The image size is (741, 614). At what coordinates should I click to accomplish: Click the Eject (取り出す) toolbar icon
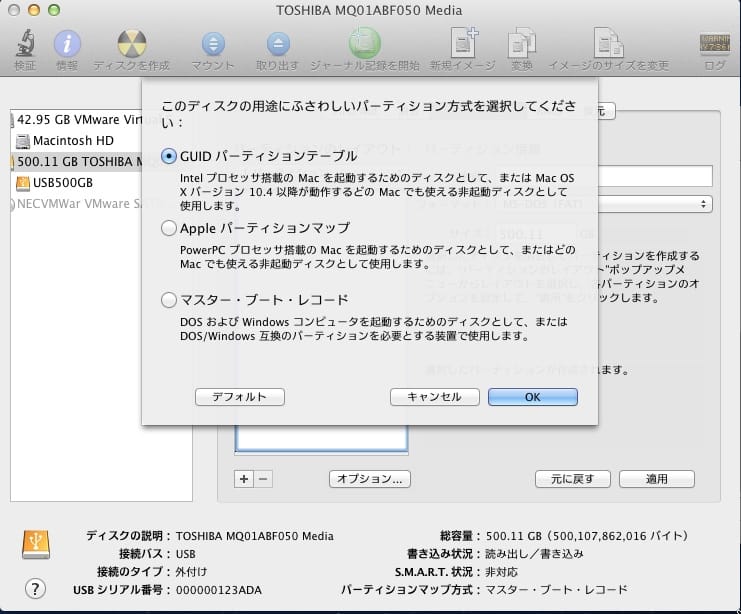click(278, 44)
